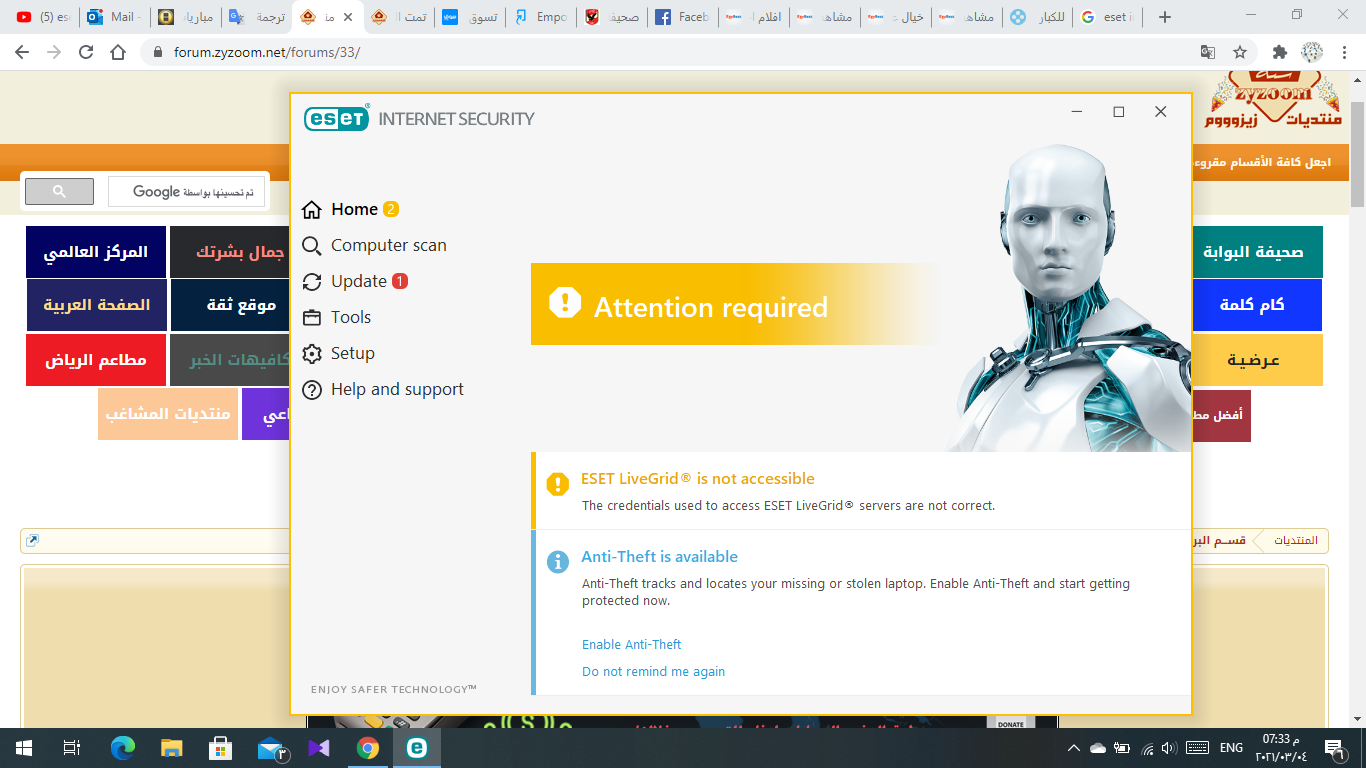Open Task View on the taskbar

coord(72,748)
